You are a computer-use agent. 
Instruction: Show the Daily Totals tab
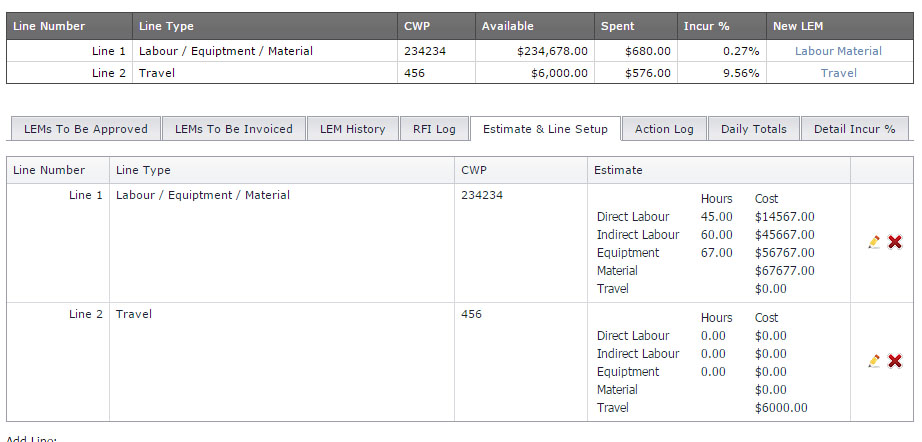(754, 129)
